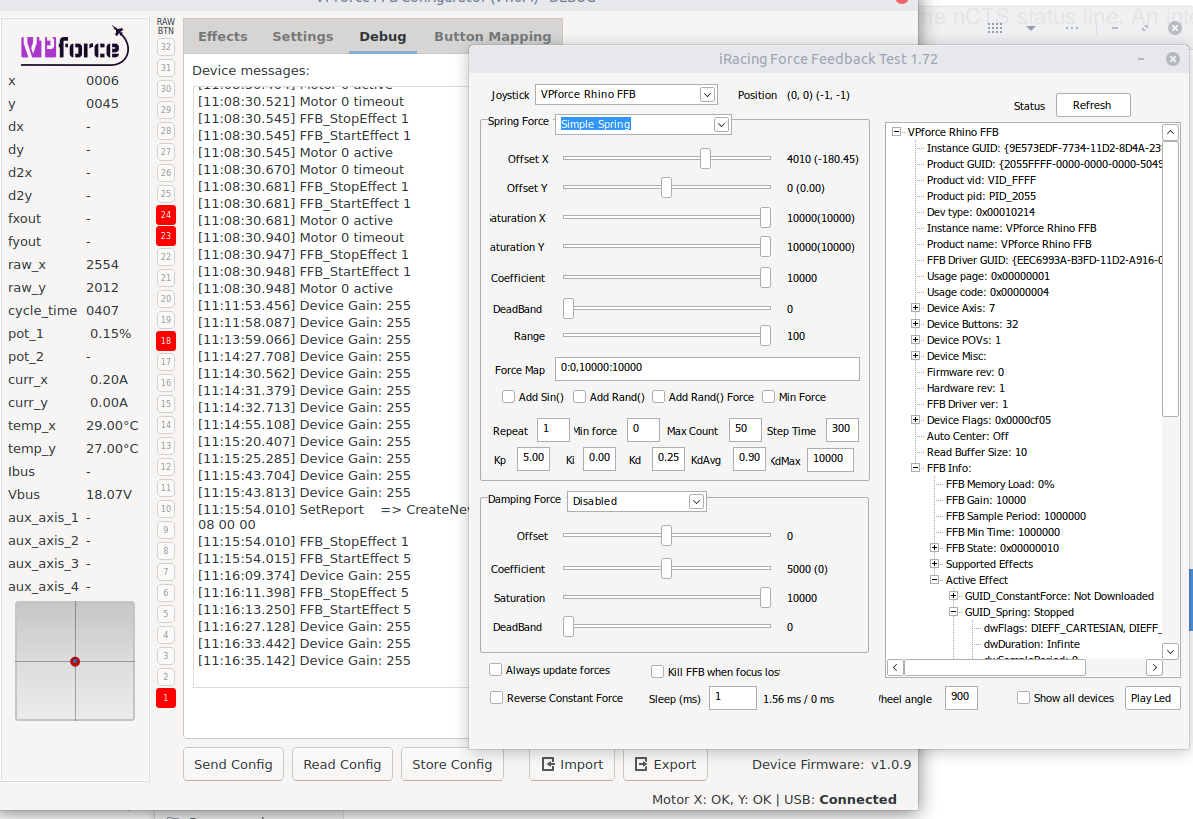This screenshot has width=1193, height=819.
Task: Click raw button indicator 10
Action: (166, 508)
